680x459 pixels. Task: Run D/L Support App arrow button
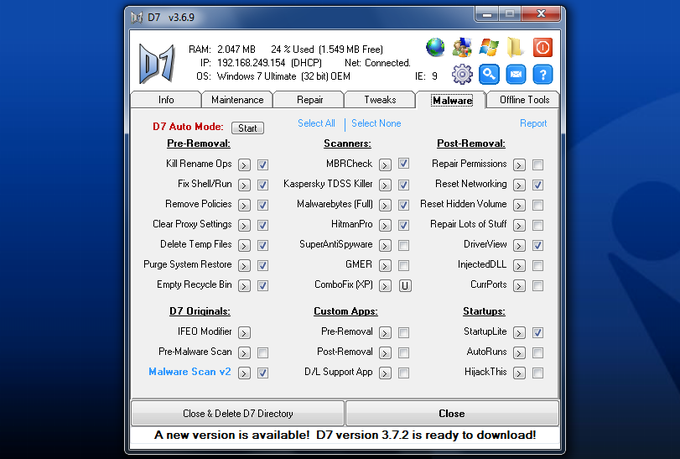385,373
